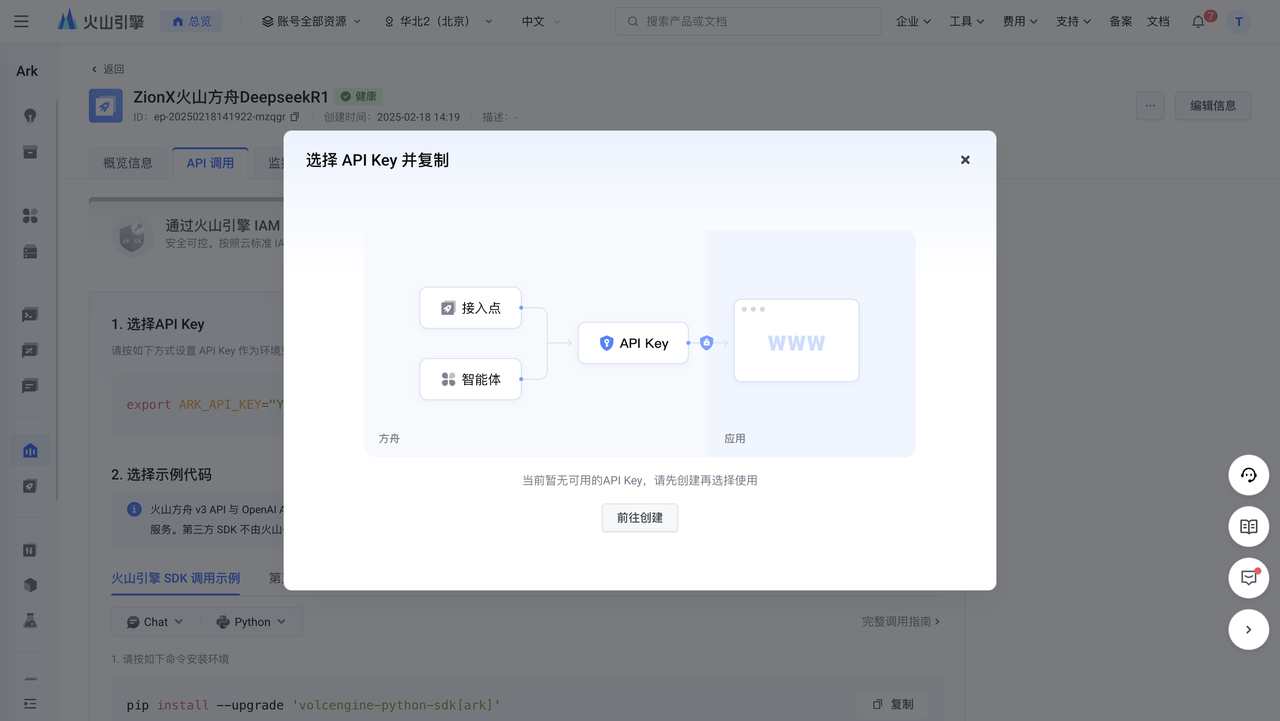
Task: Open the chat bubble icon in sidebar
Action: pyautogui.click(x=30, y=386)
